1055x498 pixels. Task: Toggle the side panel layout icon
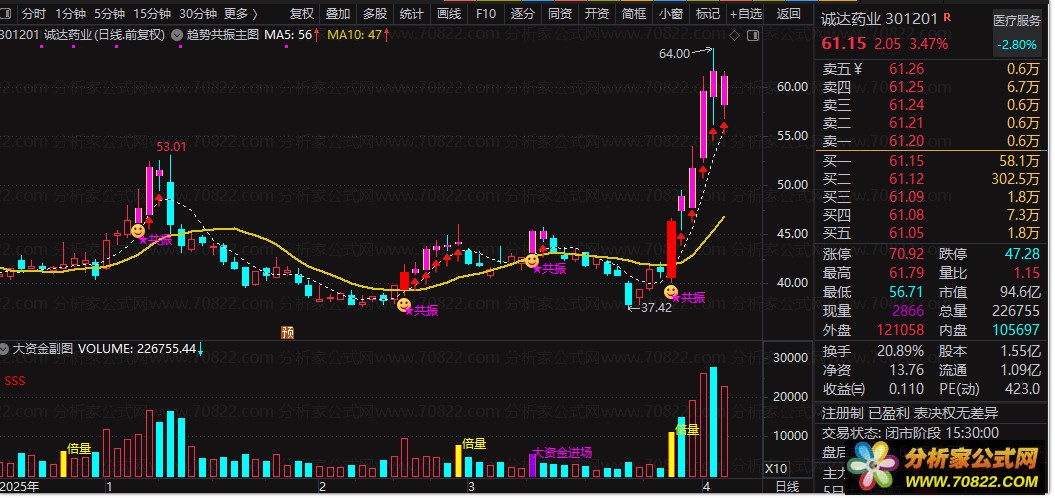[x=753, y=36]
